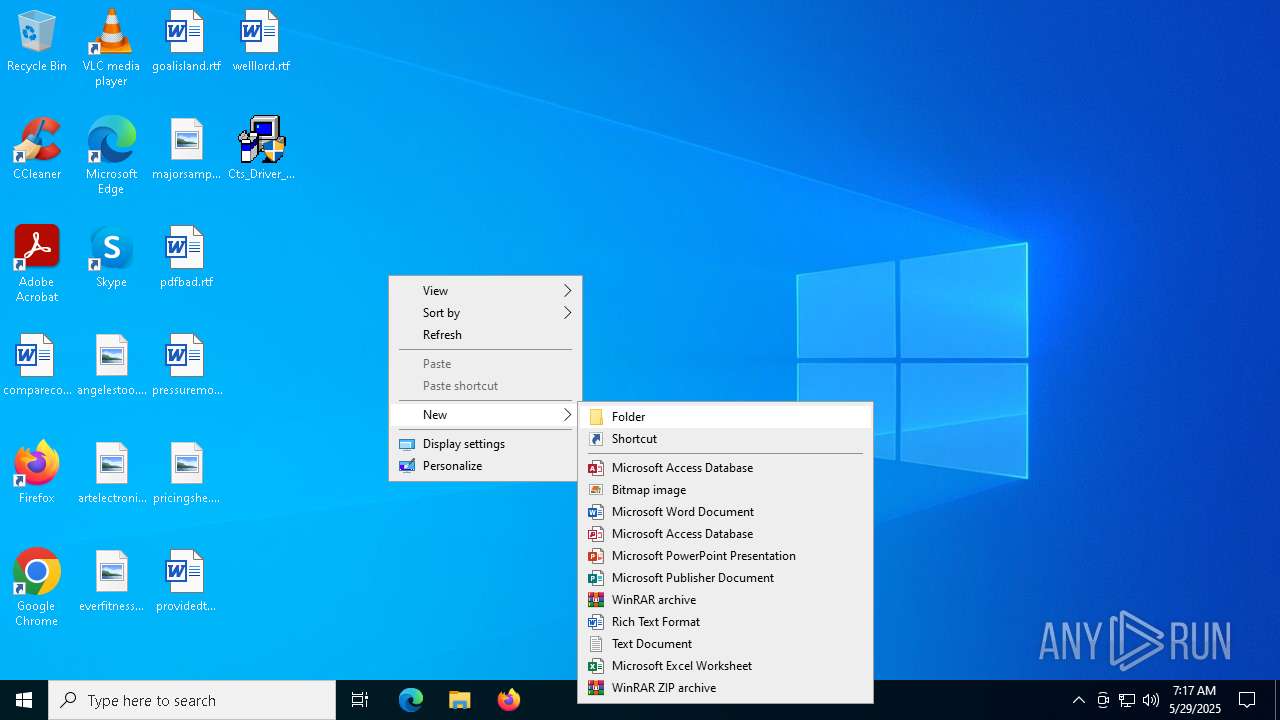Create new Microsoft Word Document
Viewport: 1280px width, 720px height.
pyautogui.click(x=725, y=512)
